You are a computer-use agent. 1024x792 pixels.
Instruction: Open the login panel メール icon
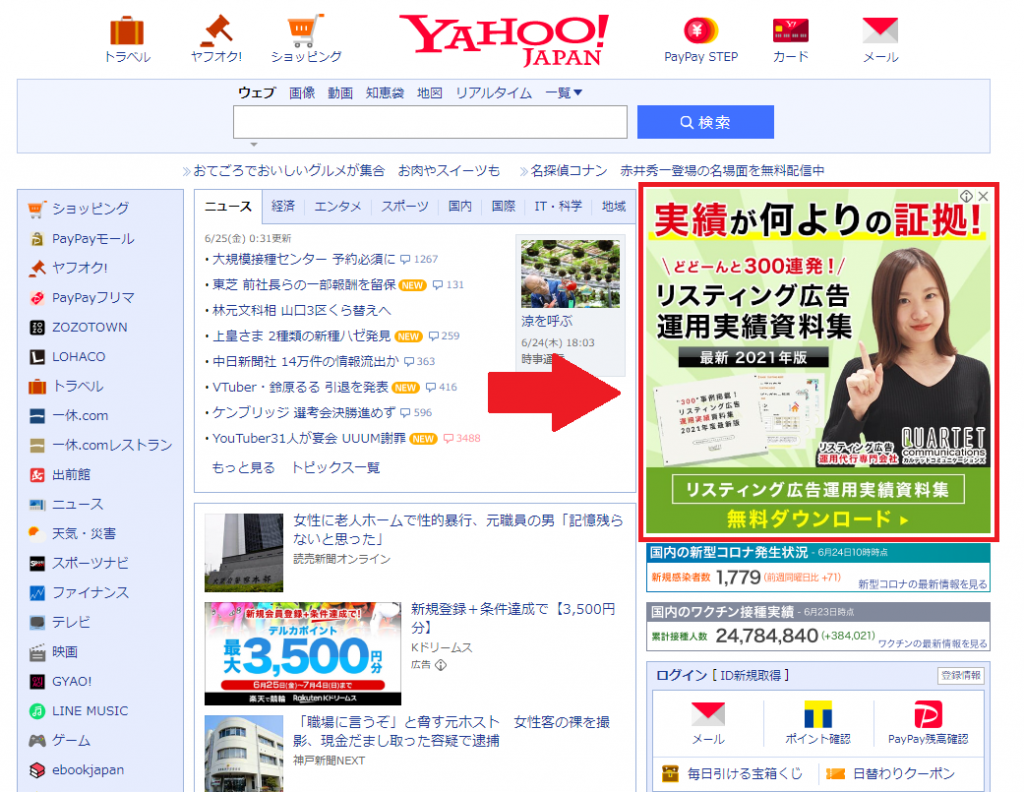(708, 714)
